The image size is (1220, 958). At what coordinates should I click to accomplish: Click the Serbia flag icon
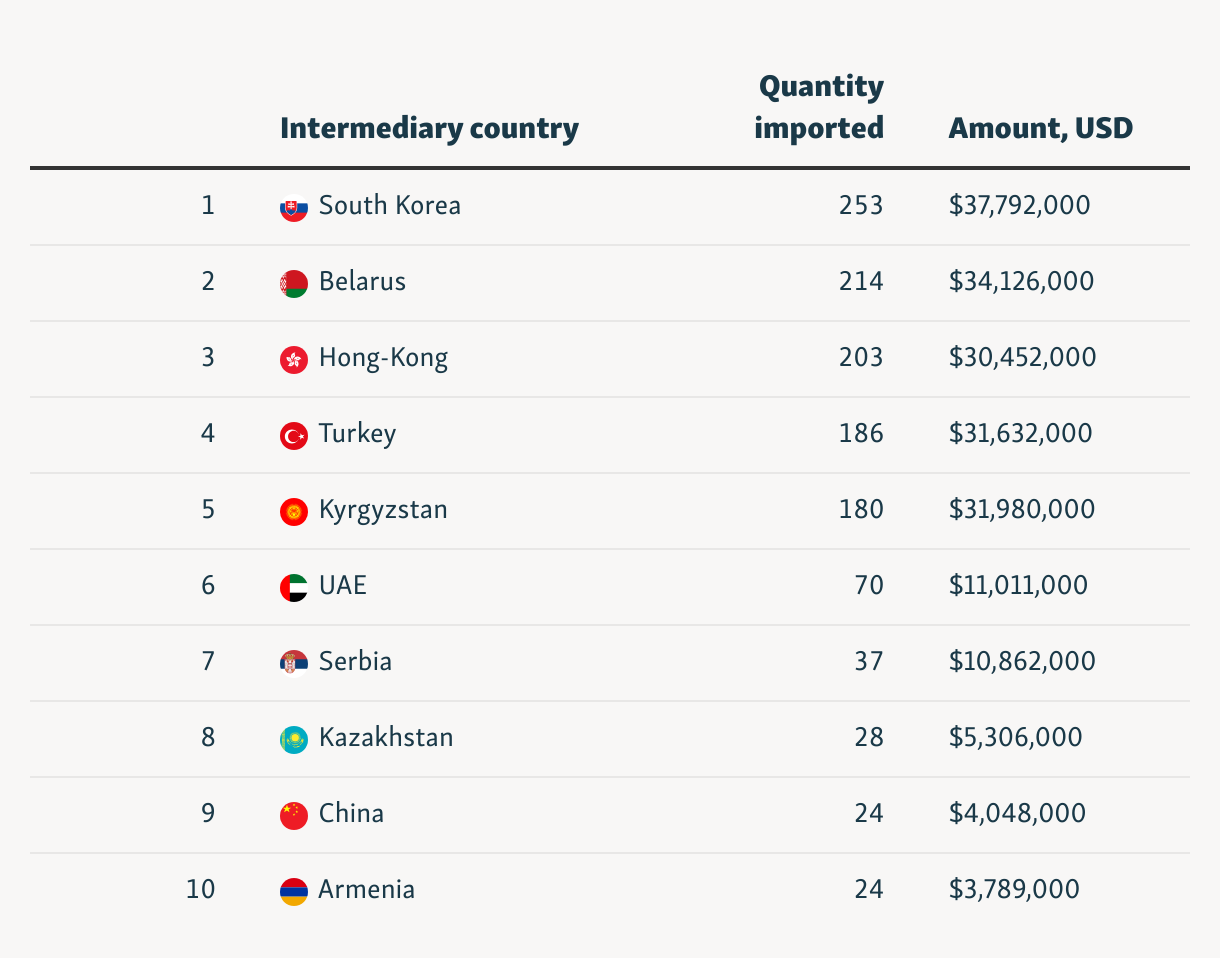[293, 663]
